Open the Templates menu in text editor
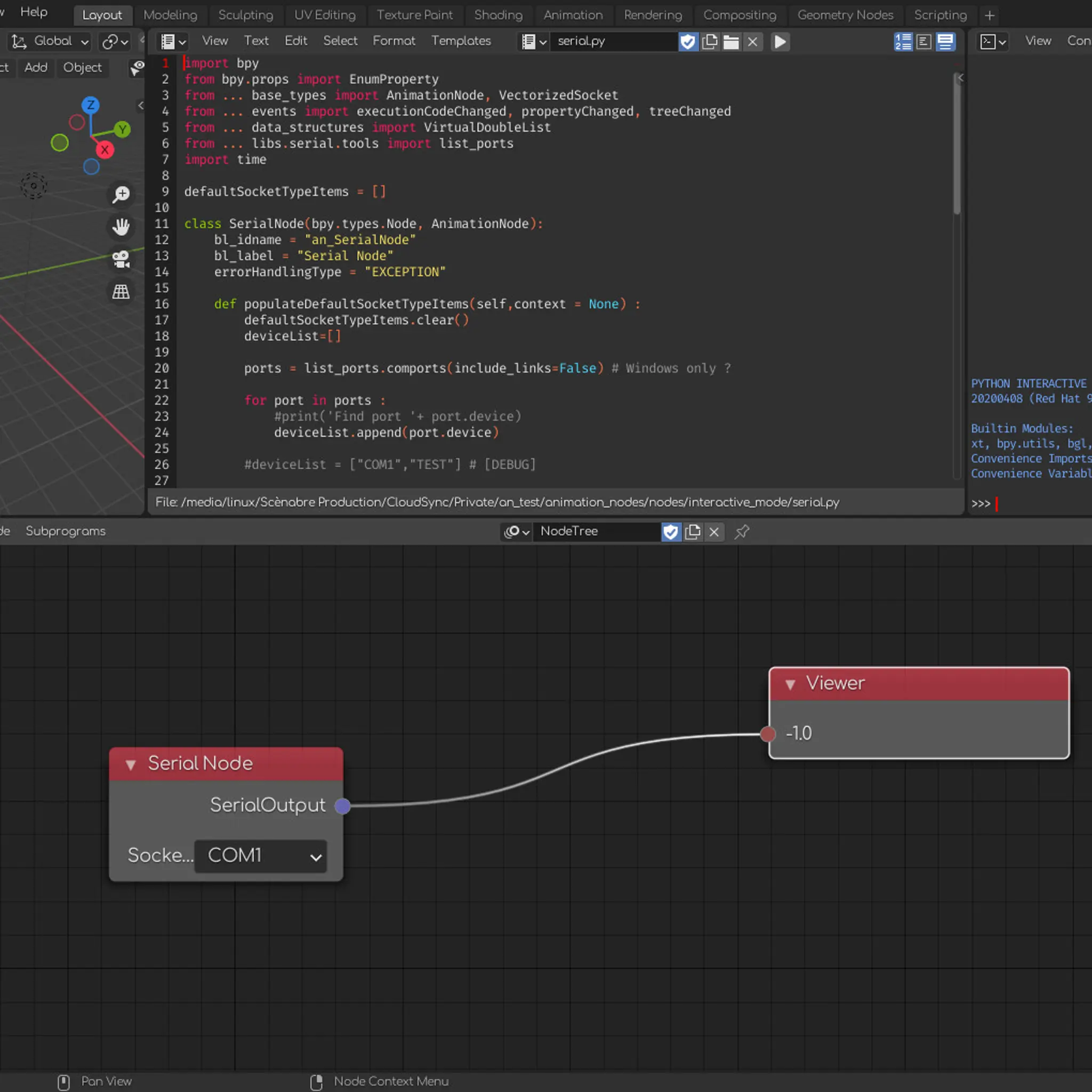Screen dimensions: 1092x1092 [461, 41]
